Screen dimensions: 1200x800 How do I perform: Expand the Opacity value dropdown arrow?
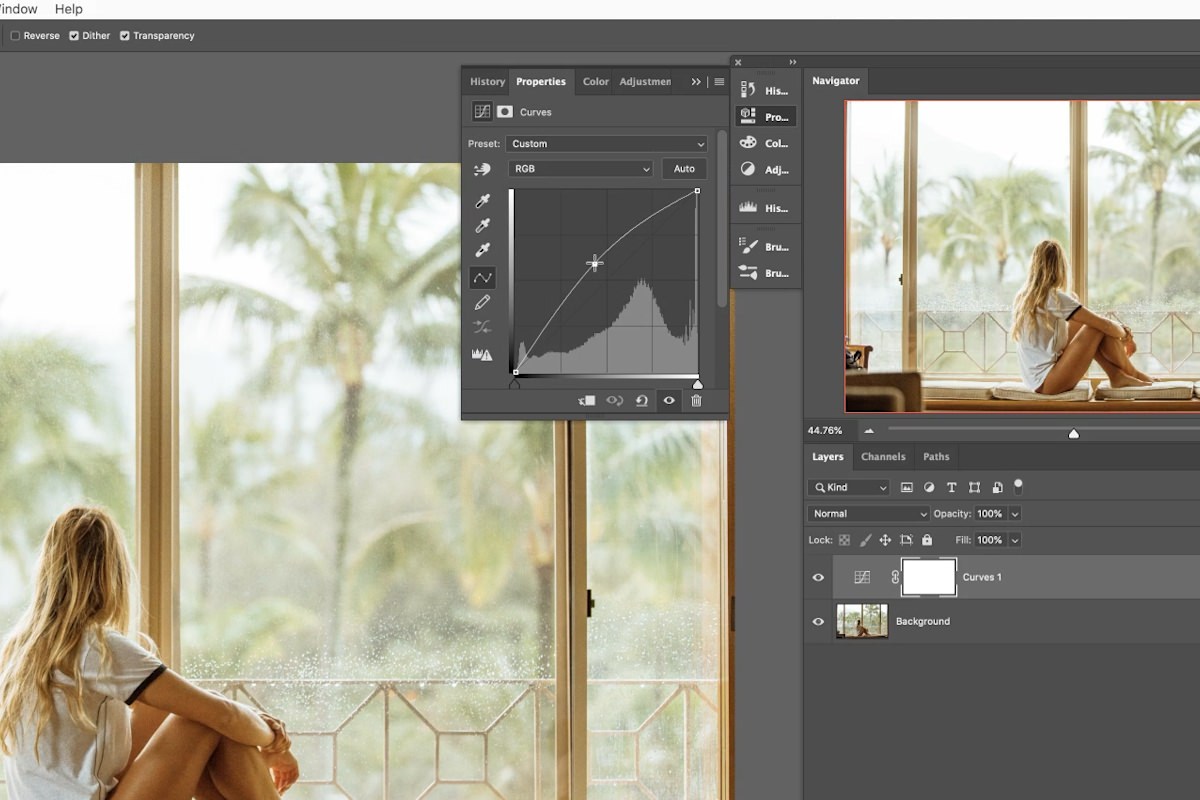[x=1015, y=514]
